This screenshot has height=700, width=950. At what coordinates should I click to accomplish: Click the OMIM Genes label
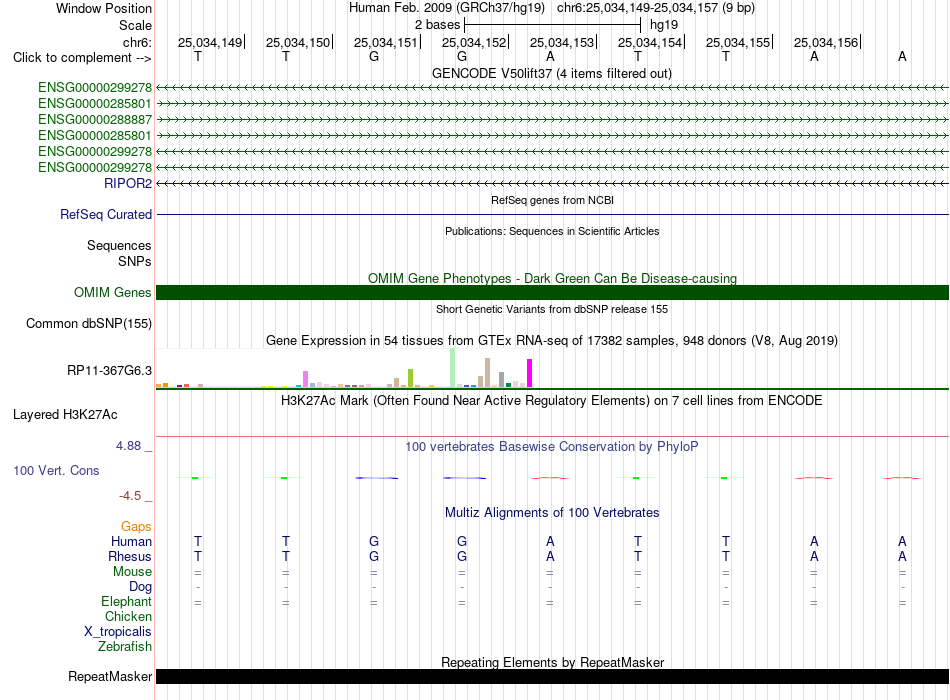pos(112,293)
